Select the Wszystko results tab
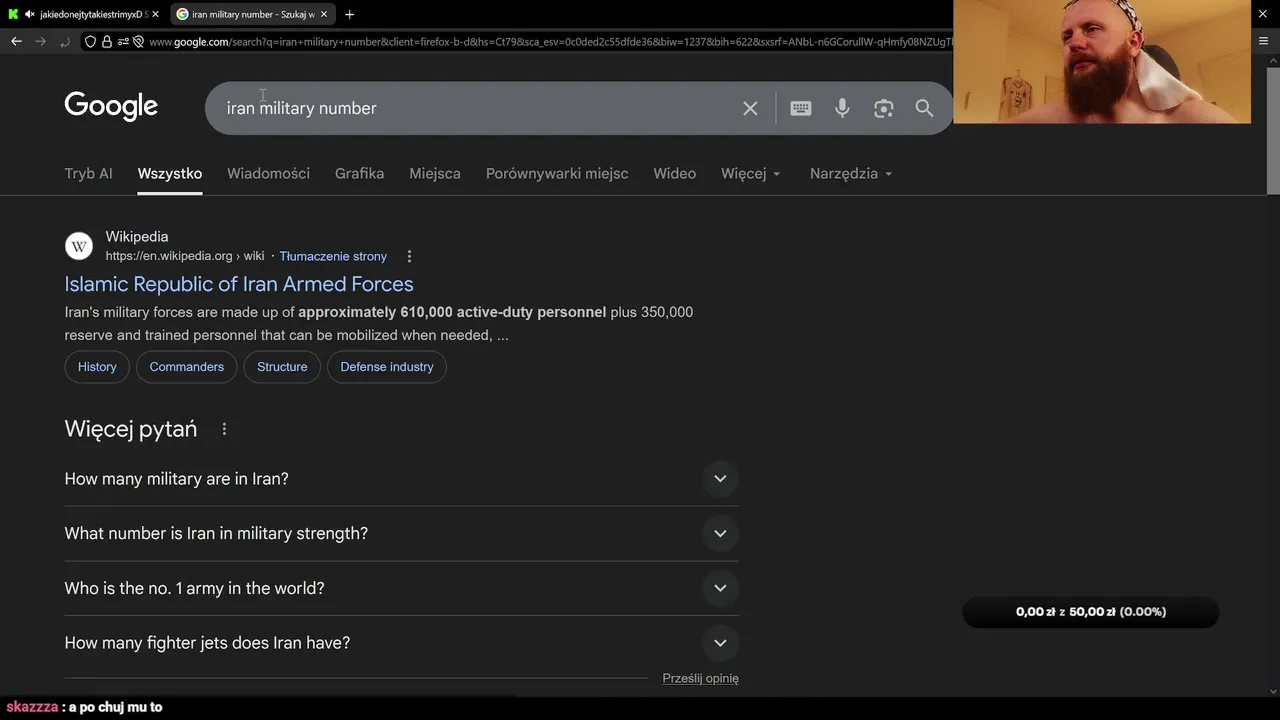The image size is (1280, 720). coord(170,173)
